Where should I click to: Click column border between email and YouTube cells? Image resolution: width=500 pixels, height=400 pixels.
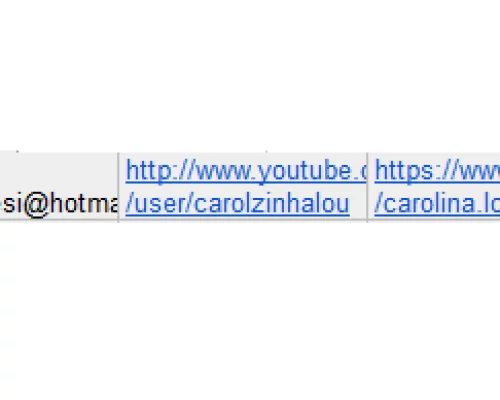coord(118,187)
